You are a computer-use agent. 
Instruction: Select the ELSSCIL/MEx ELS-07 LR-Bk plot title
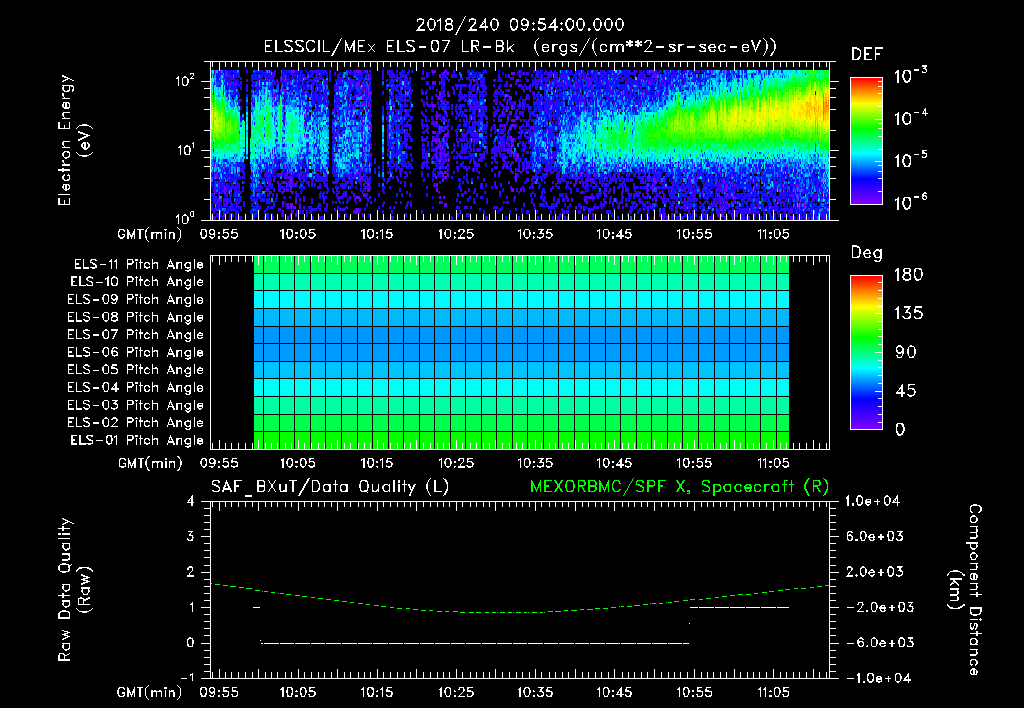tap(520, 47)
